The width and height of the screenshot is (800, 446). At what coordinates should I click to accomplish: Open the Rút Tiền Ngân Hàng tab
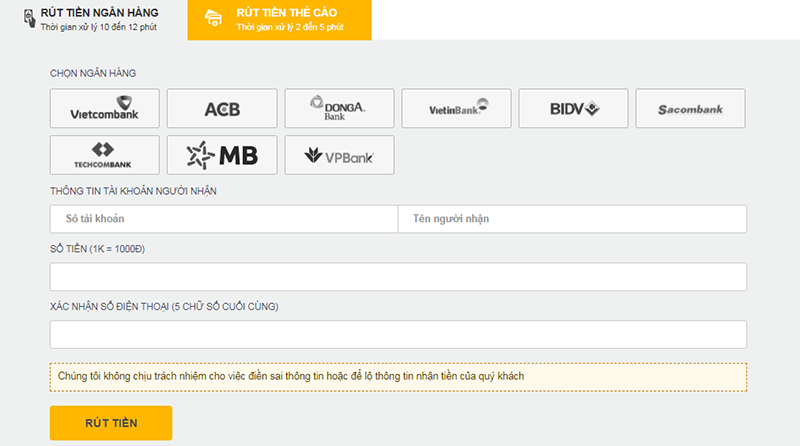click(x=93, y=20)
